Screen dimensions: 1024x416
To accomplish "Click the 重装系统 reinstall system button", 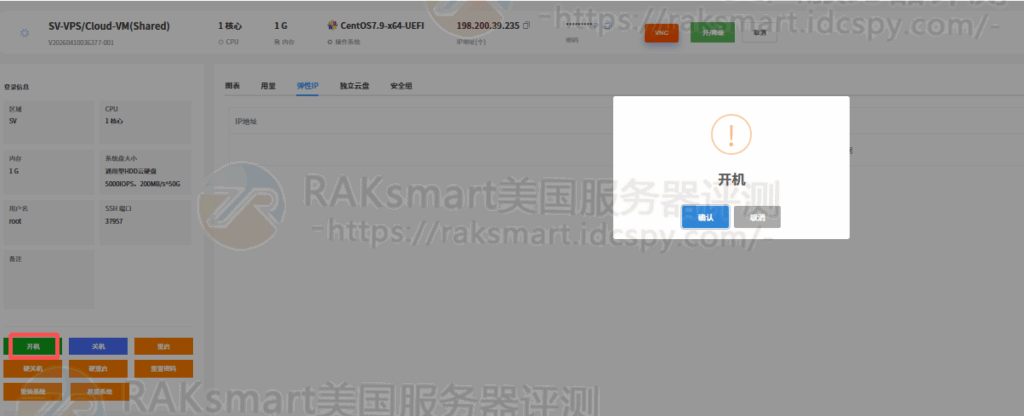I will (33, 391).
